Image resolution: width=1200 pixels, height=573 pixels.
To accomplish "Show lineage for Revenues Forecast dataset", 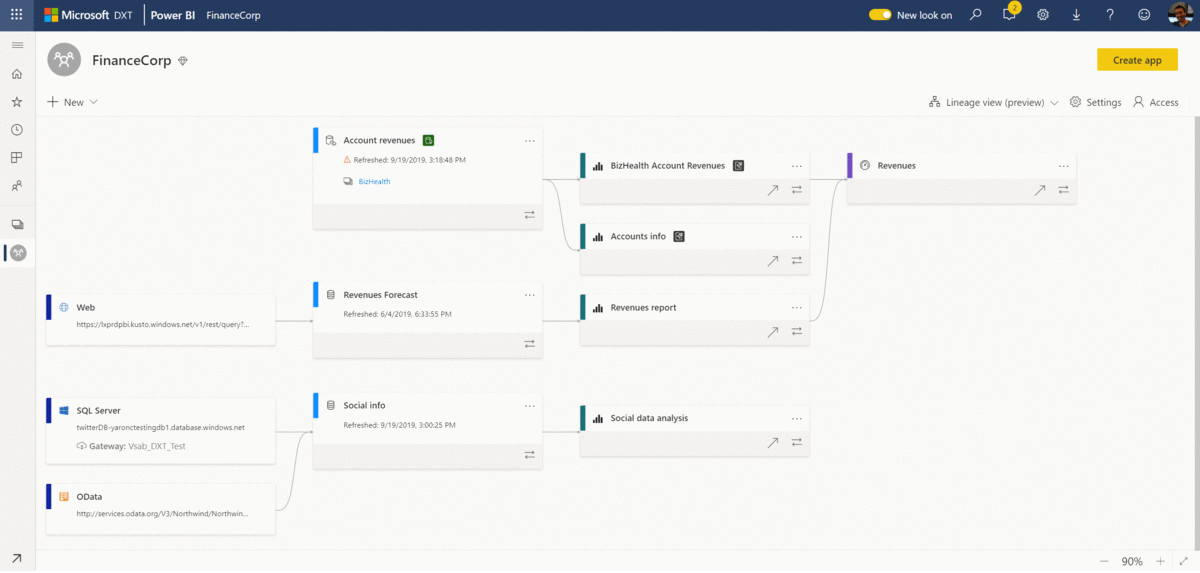I will click(529, 344).
